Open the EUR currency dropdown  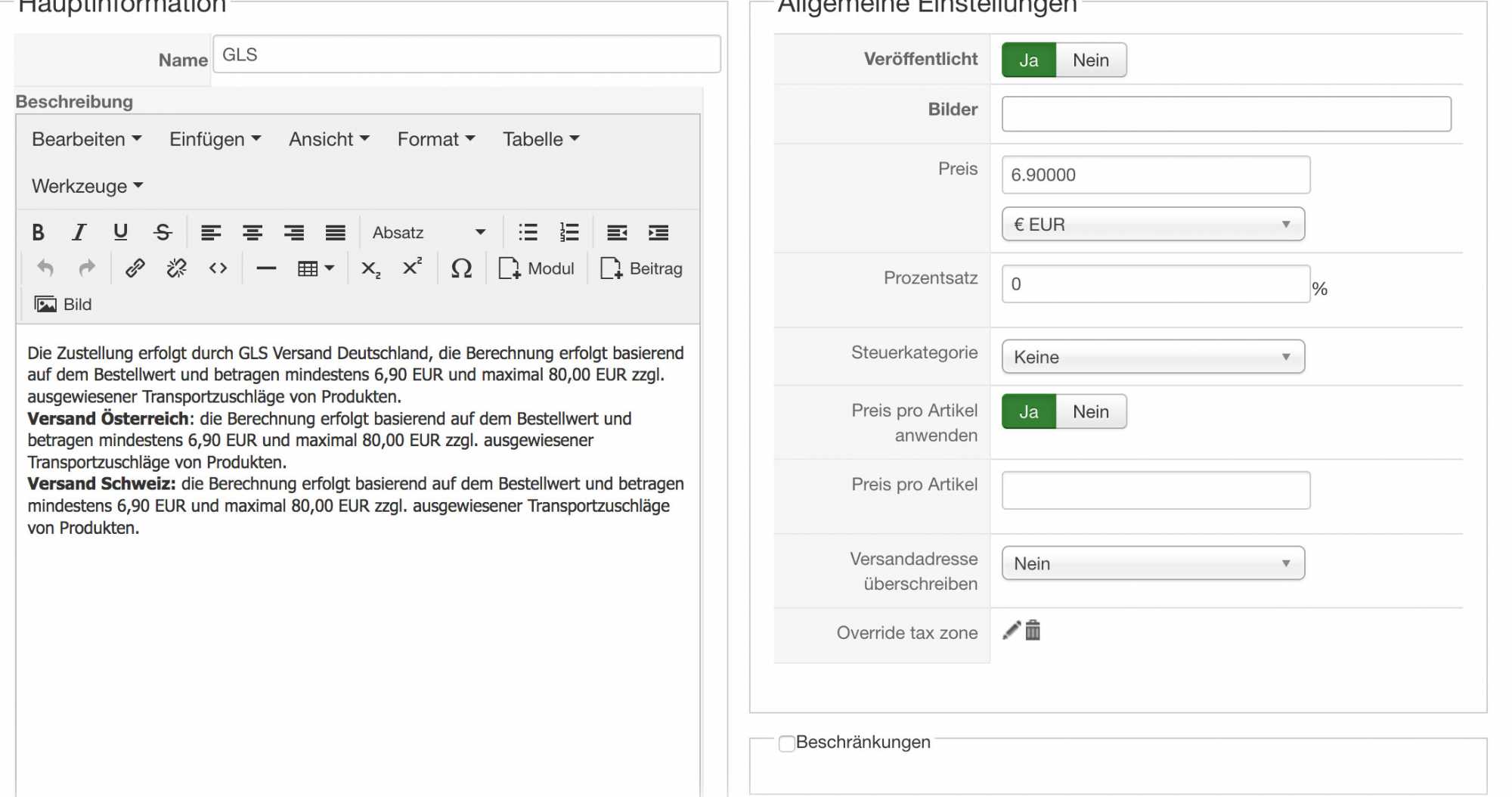1153,225
